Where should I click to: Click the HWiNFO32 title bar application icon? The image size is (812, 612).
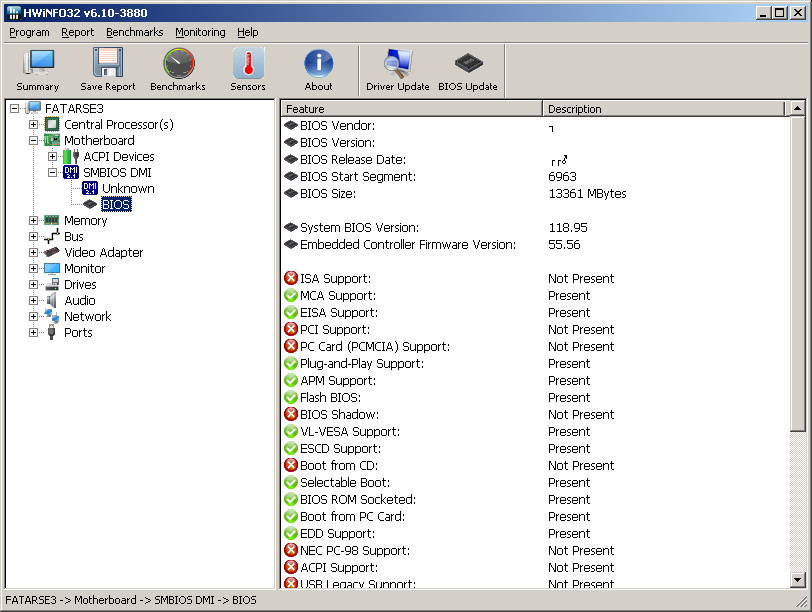[x=14, y=12]
